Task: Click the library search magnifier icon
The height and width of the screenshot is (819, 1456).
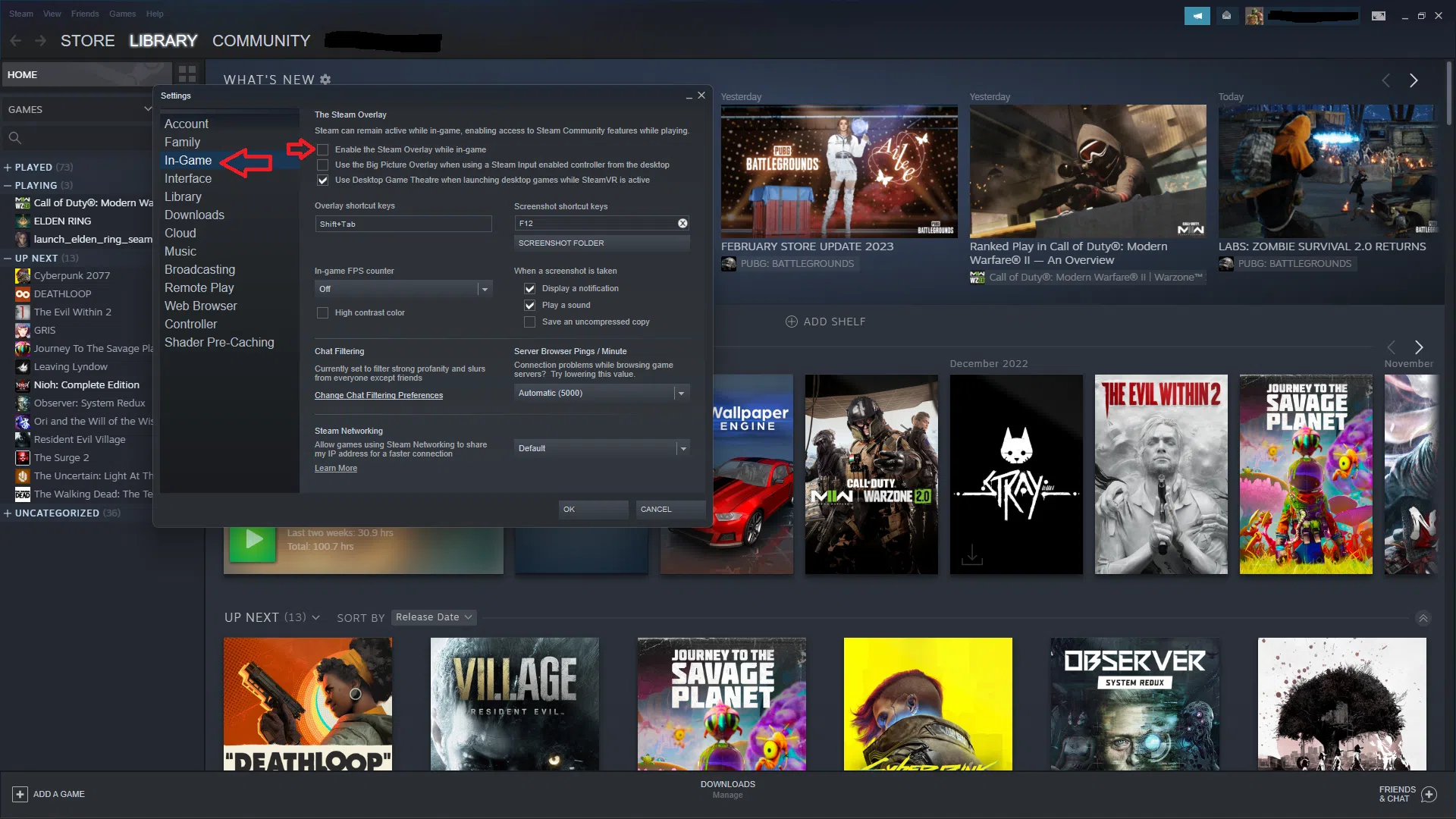Action: coord(14,137)
